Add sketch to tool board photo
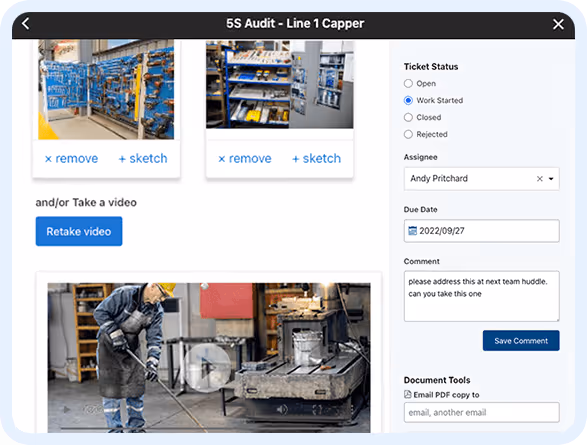Image resolution: width=587 pixels, height=445 pixels. tap(143, 159)
